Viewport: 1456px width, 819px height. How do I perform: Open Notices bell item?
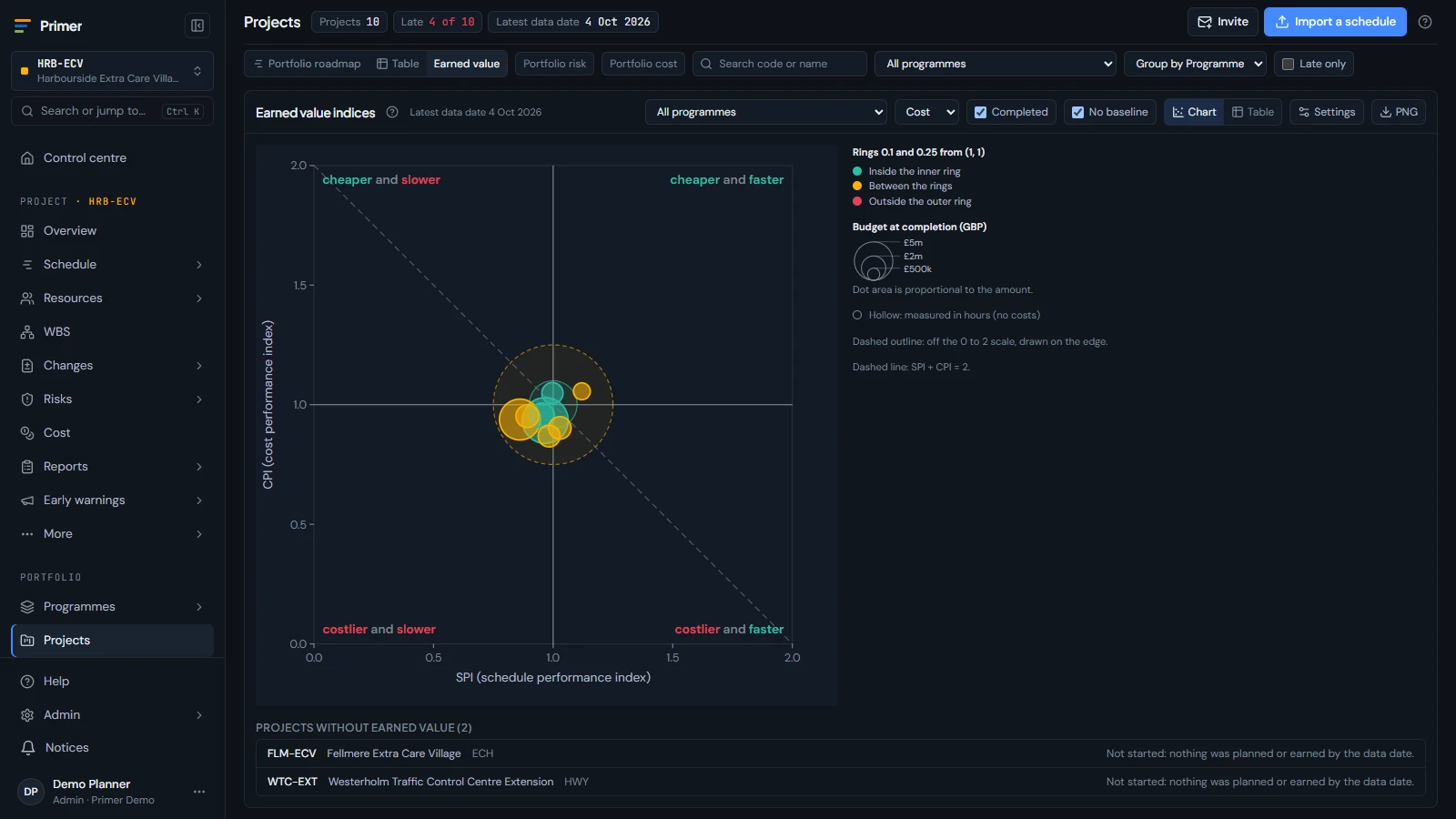(x=113, y=747)
